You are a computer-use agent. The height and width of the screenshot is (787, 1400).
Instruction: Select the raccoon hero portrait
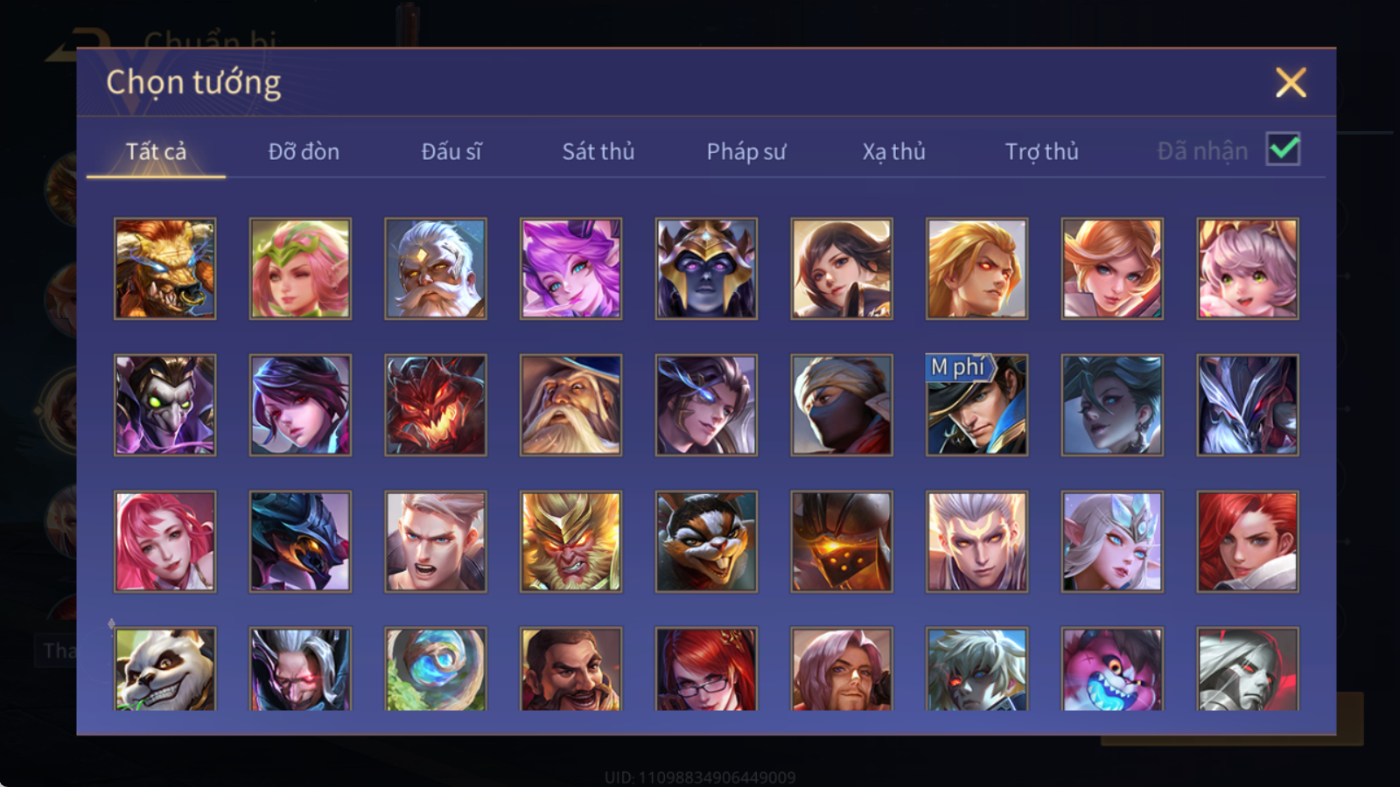(x=706, y=541)
